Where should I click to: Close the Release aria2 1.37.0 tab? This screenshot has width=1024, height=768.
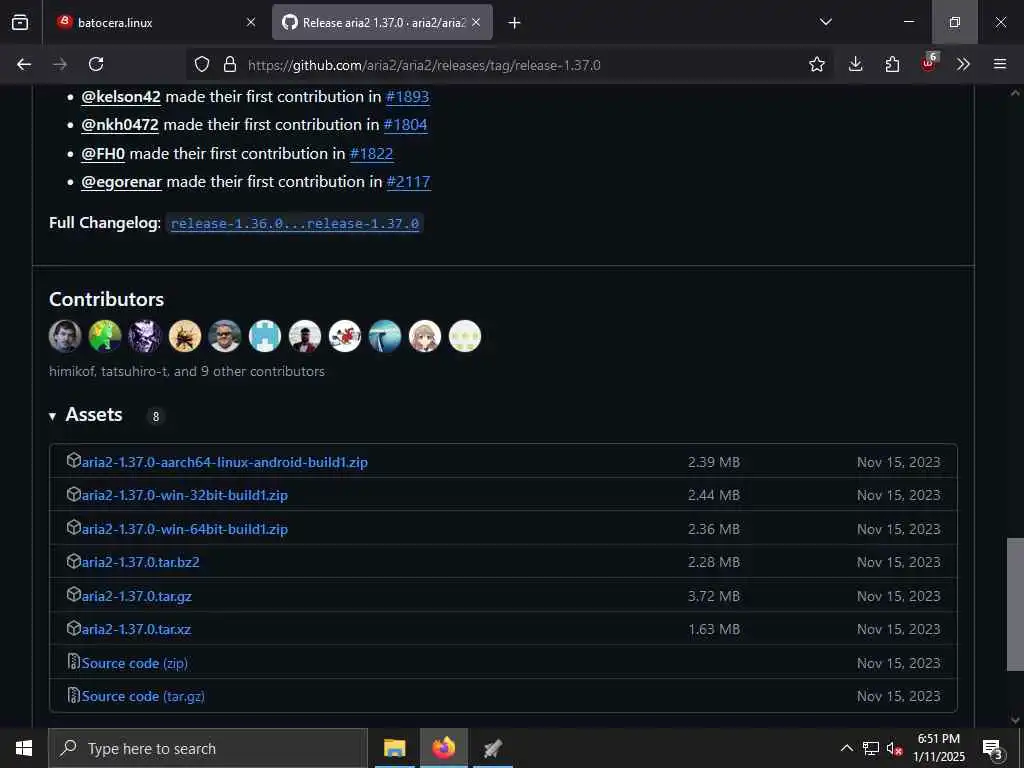coord(476,22)
